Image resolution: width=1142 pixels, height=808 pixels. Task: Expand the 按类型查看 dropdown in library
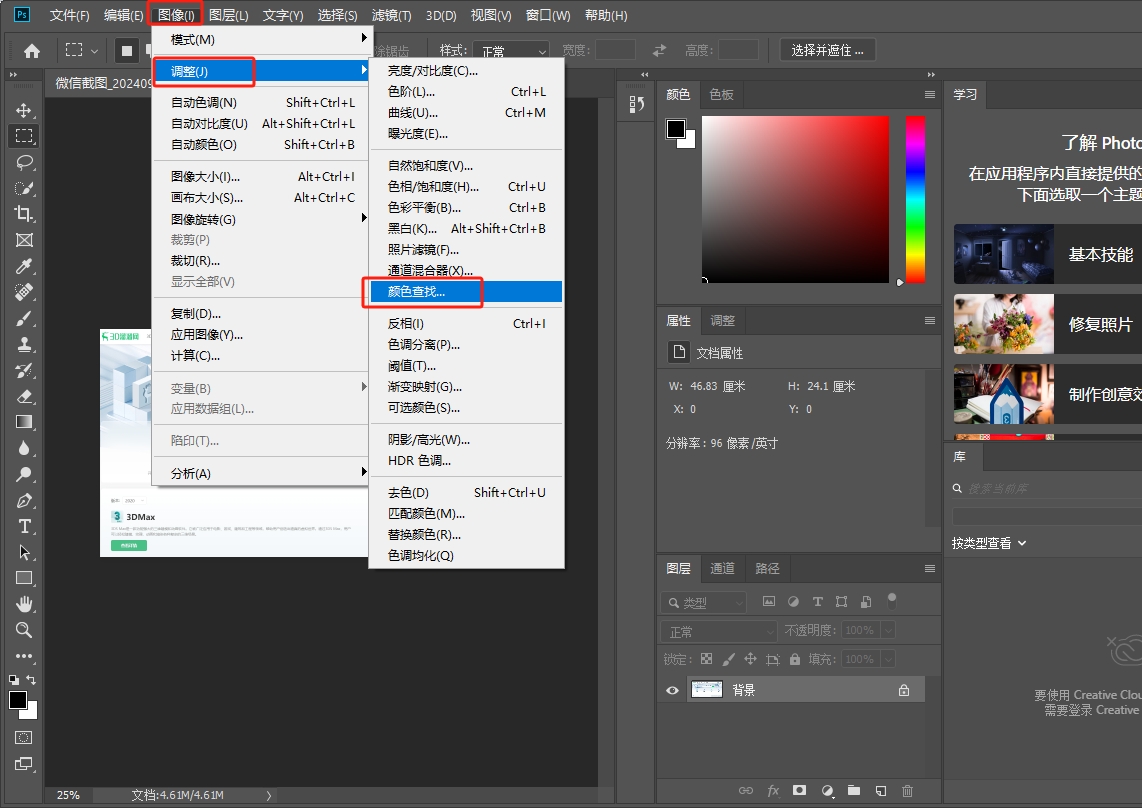989,543
